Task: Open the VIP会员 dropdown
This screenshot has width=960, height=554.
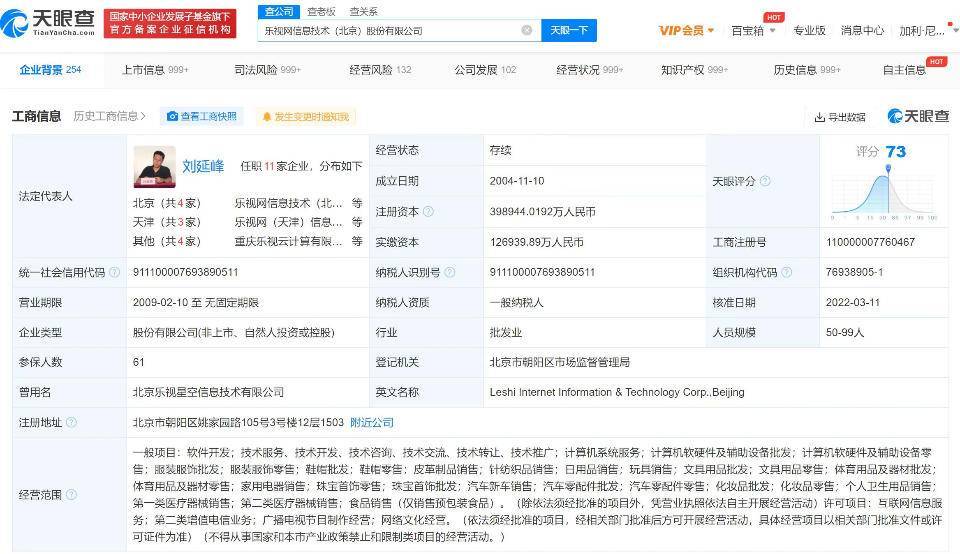Action: click(x=686, y=30)
